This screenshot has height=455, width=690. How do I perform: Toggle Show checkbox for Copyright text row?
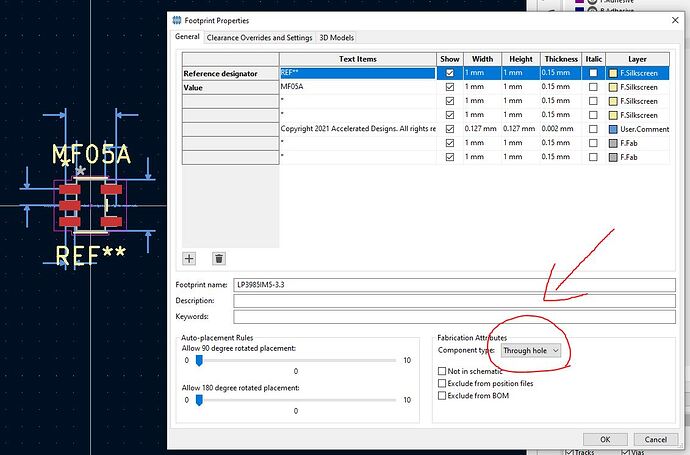[x=450, y=129]
